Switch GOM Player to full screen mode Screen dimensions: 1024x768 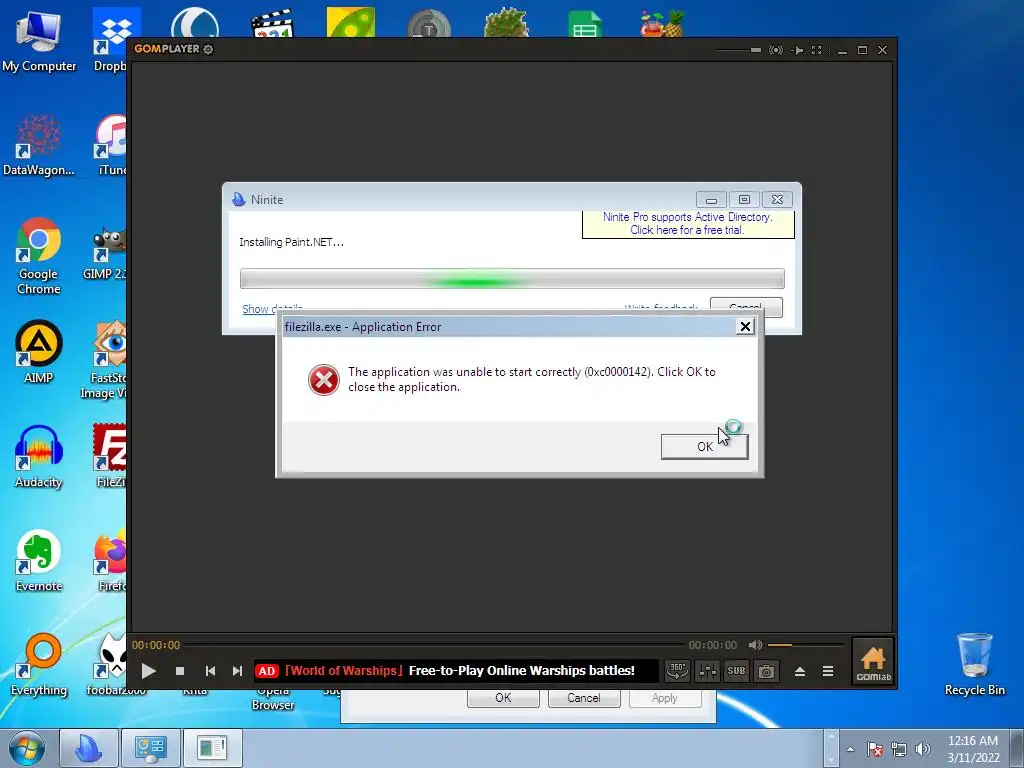point(816,50)
